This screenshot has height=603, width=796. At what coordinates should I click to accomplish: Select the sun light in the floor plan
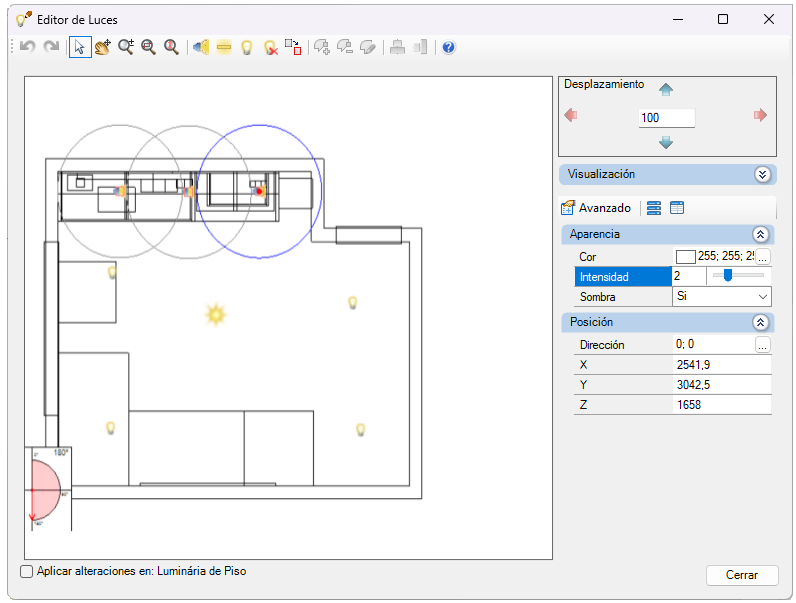pos(215,314)
